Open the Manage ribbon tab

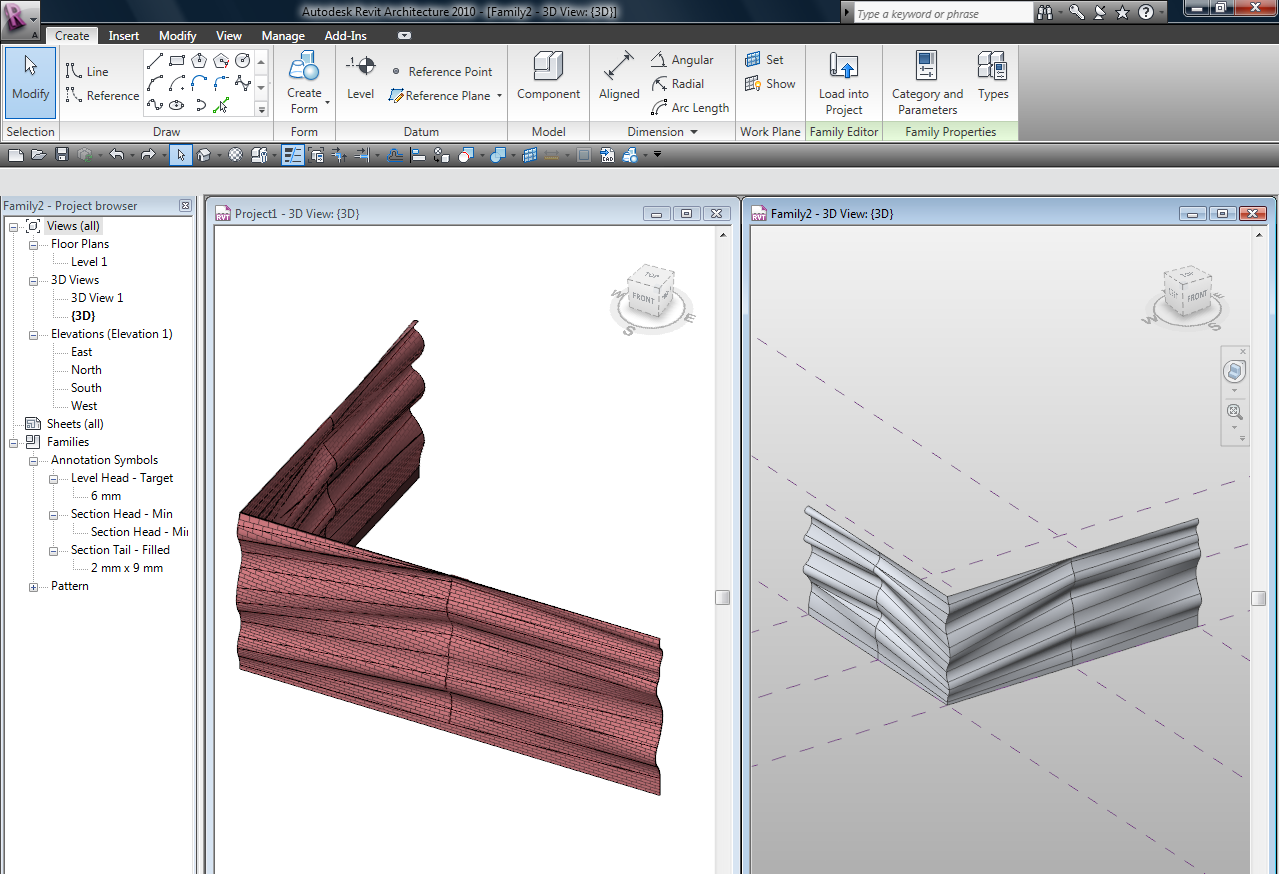[283, 36]
